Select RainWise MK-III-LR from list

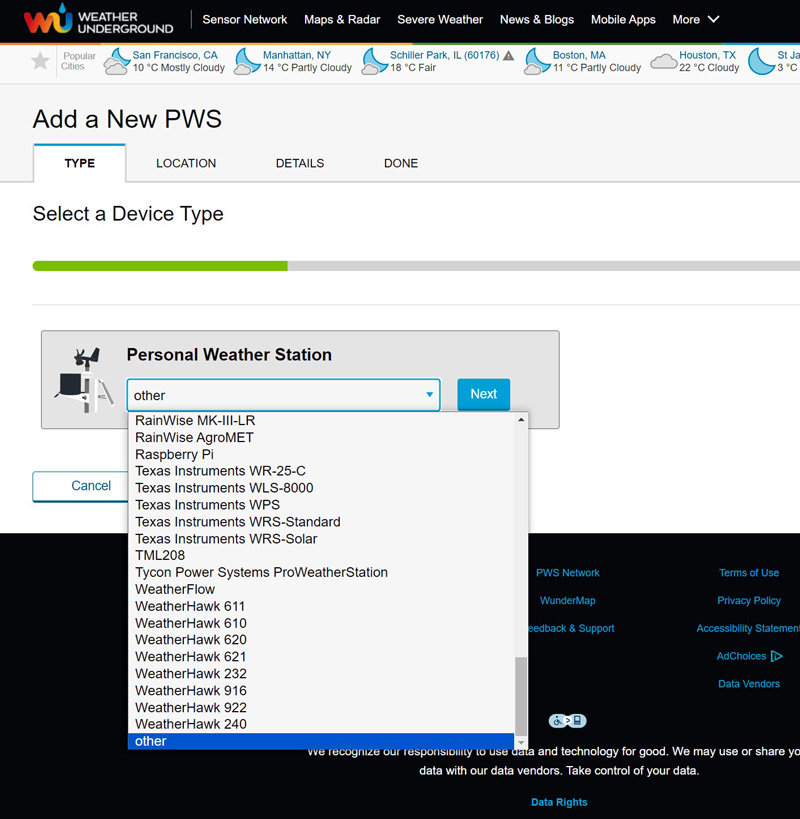coord(321,420)
